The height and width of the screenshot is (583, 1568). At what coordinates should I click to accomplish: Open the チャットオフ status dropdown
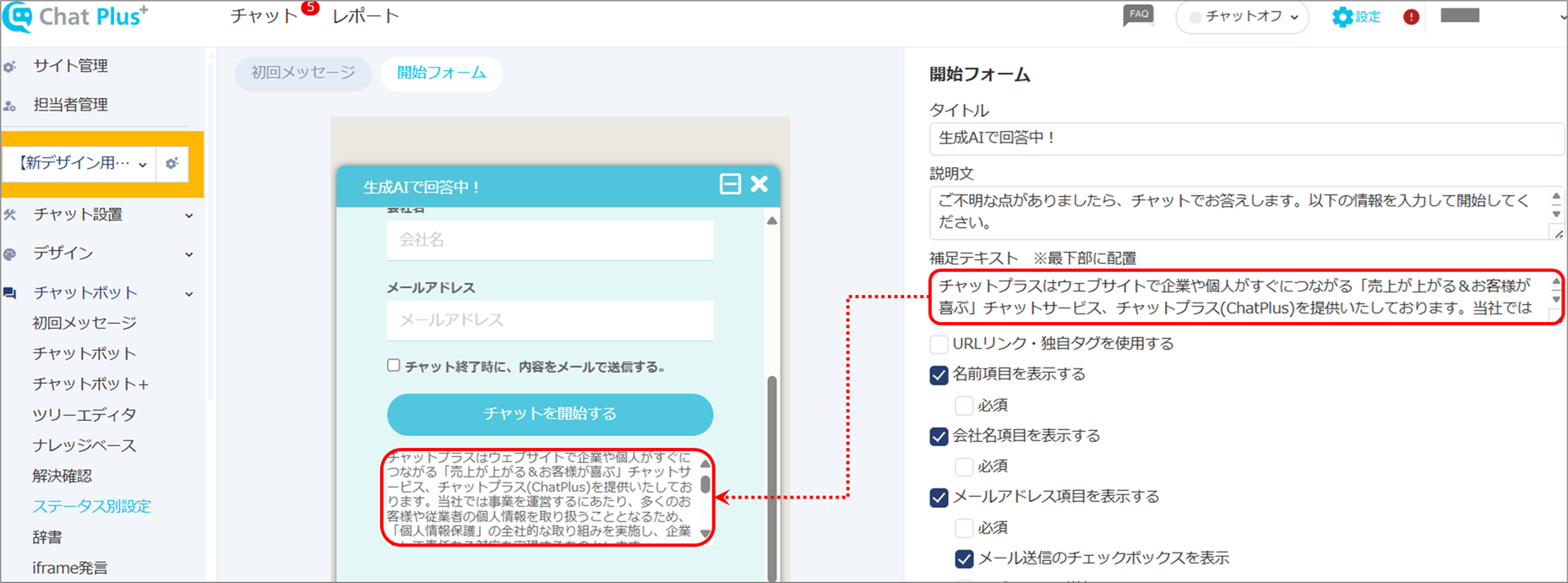[x=1243, y=17]
